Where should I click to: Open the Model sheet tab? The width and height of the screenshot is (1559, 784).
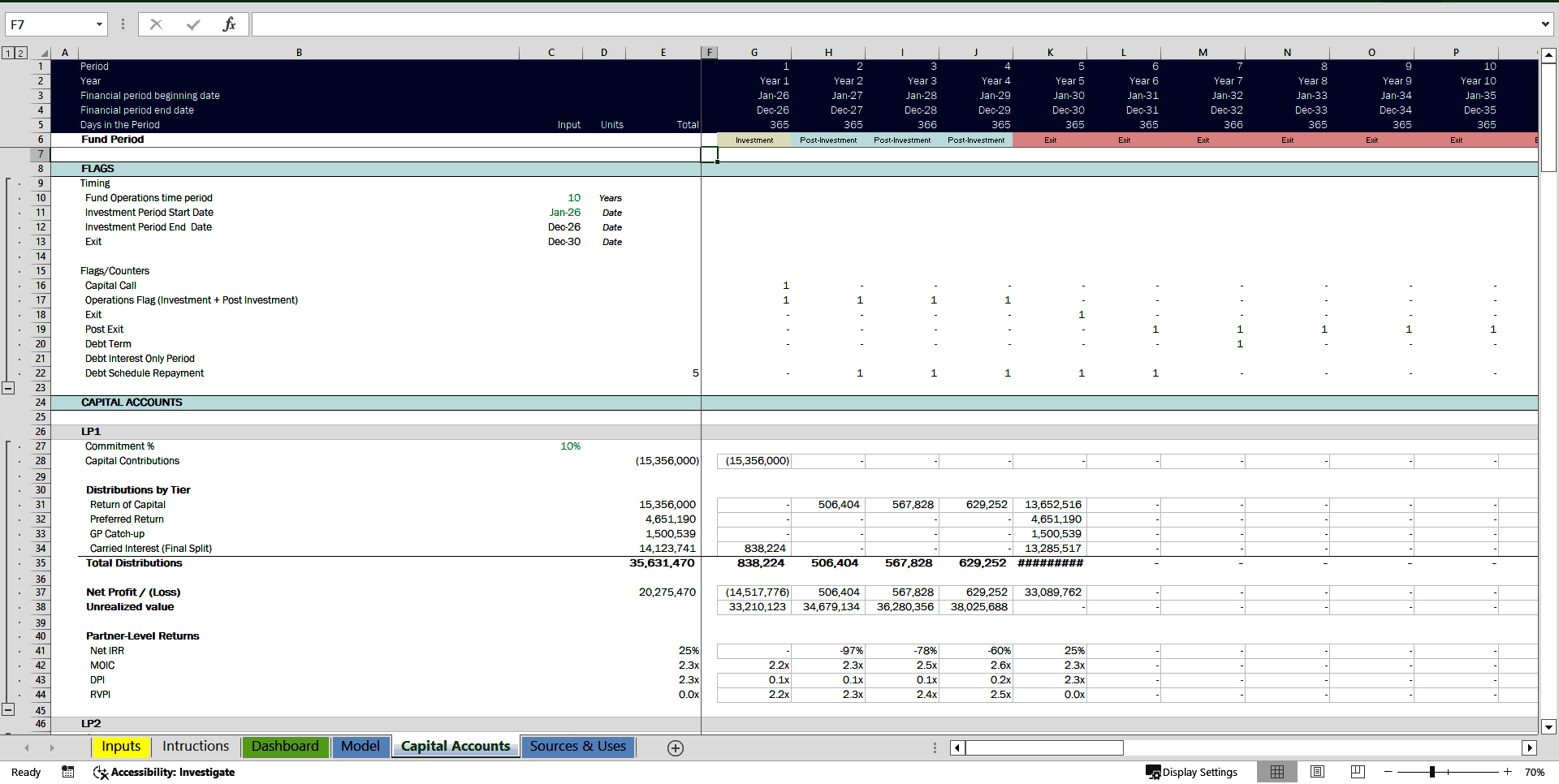coord(361,747)
